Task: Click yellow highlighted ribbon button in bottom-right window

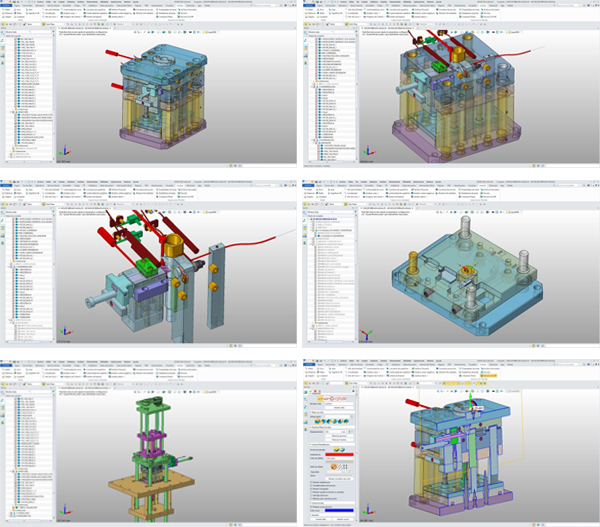Action: tap(489, 376)
